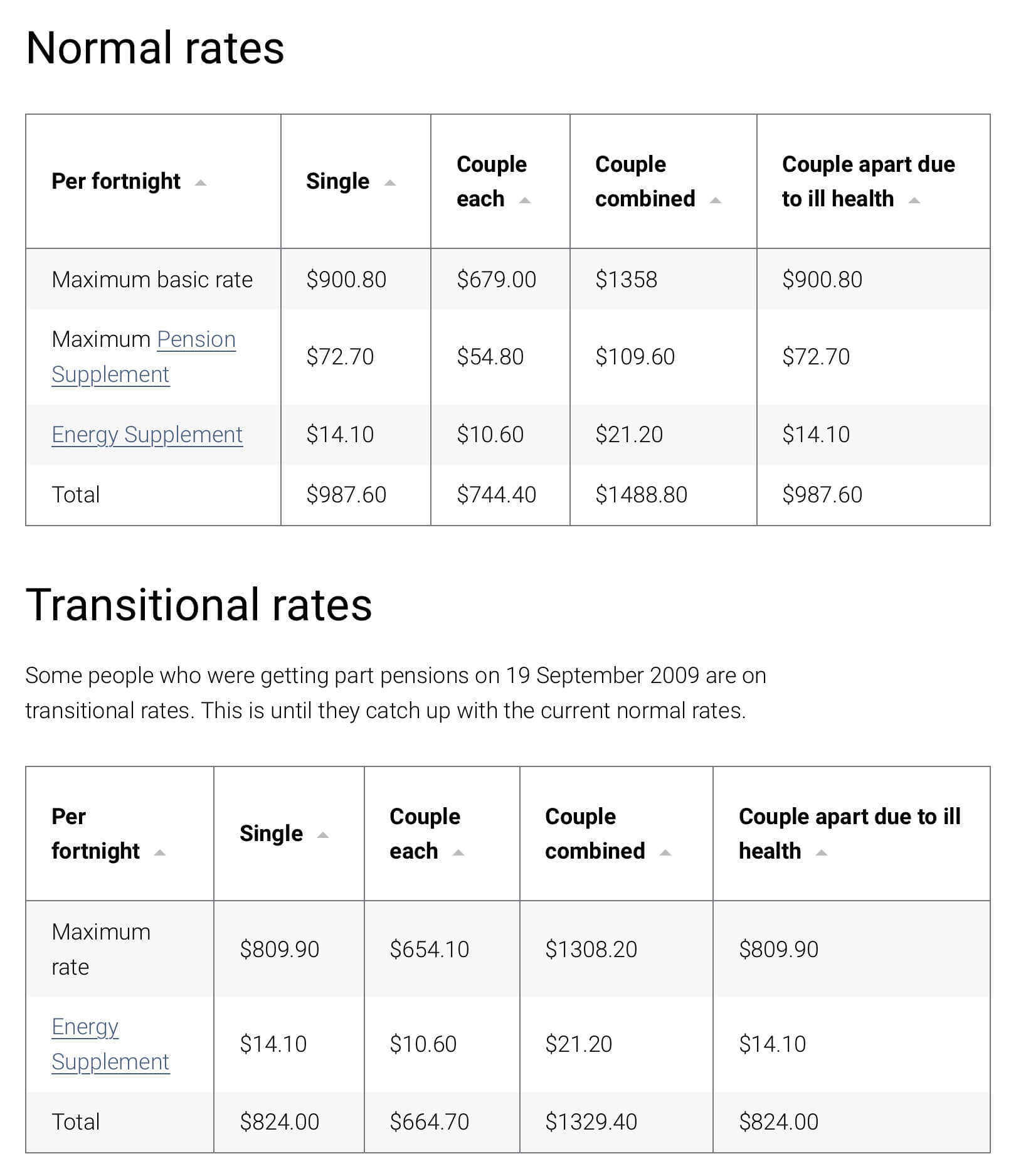Open Energy Supplement link in Transitional rates table

110,1044
